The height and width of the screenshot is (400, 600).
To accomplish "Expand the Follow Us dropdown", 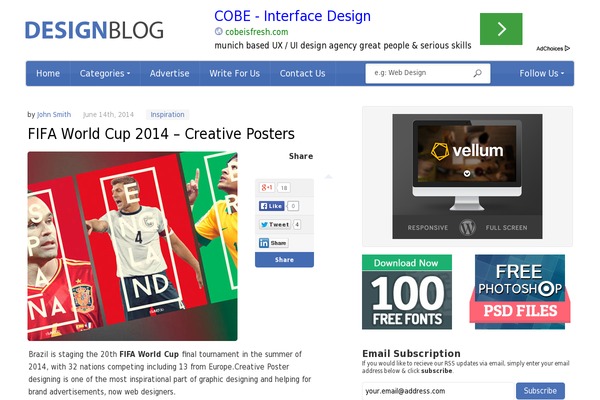I will pos(541,73).
